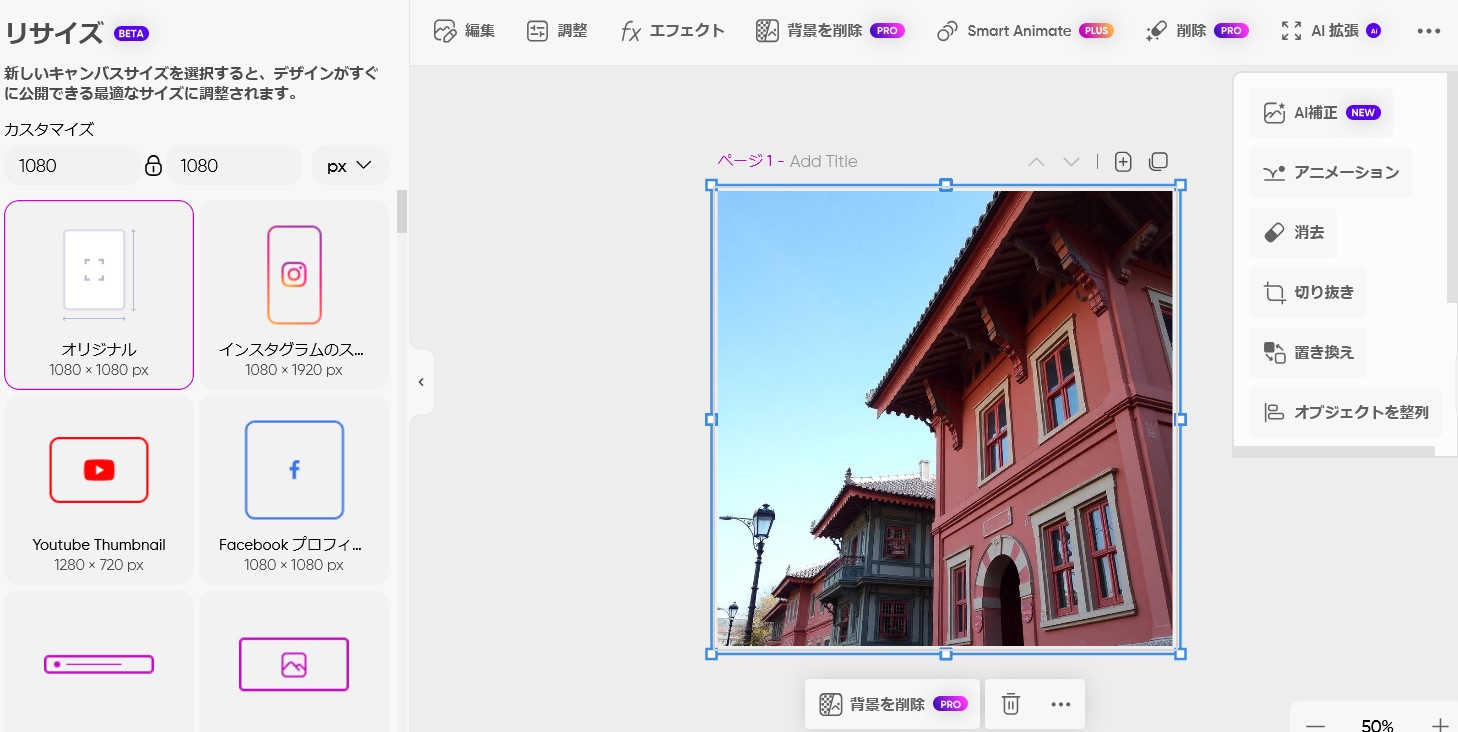Zoom out with the minus button
Image resolution: width=1458 pixels, height=732 pixels.
pos(1316,726)
